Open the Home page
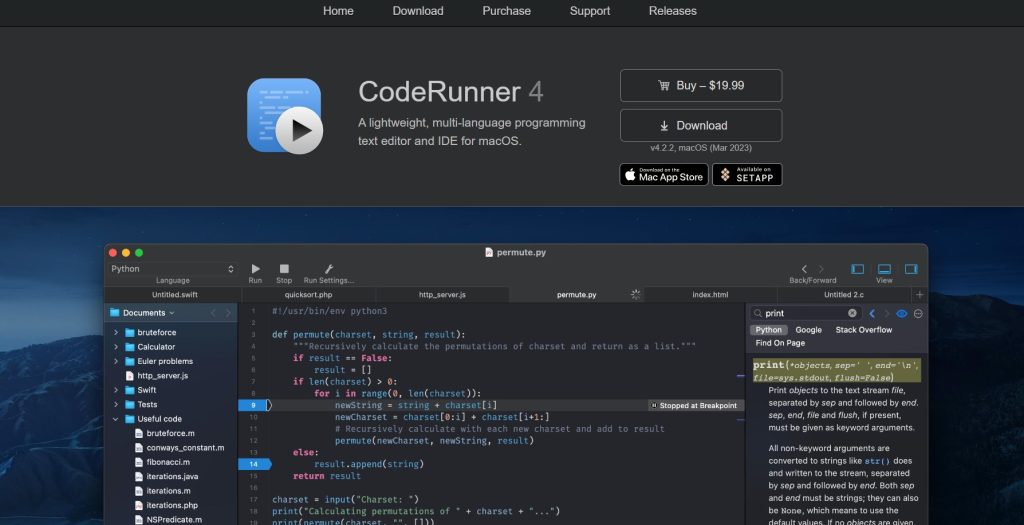This screenshot has width=1024, height=525. [338, 11]
